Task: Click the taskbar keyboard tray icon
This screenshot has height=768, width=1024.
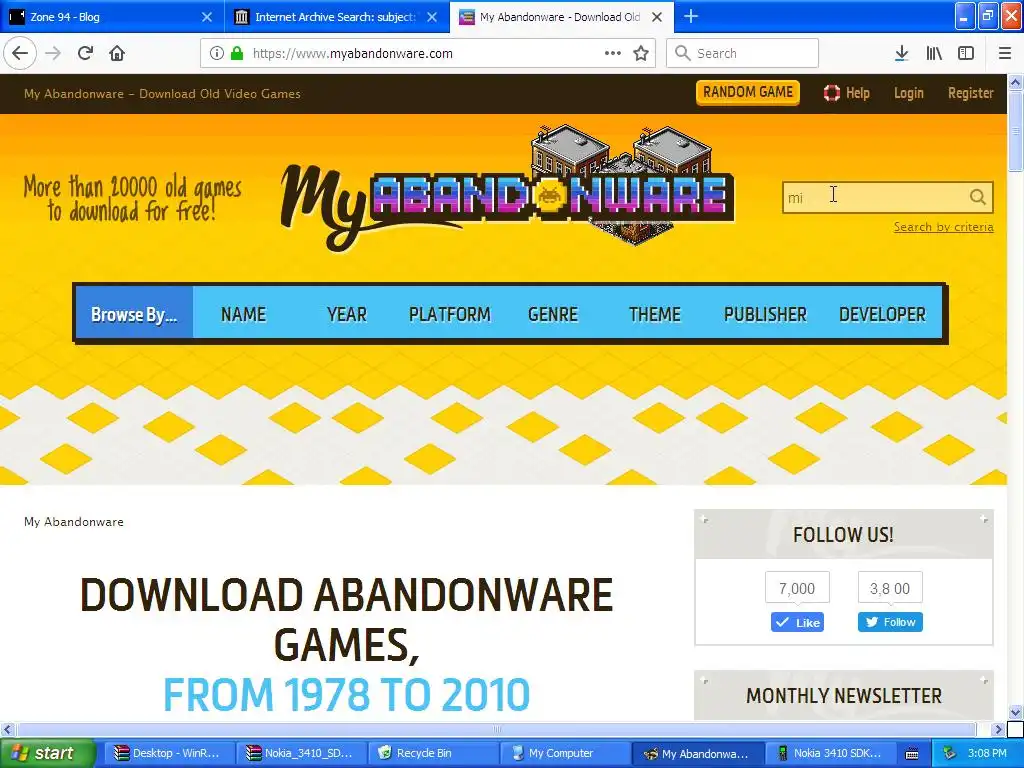Action: pos(912,754)
